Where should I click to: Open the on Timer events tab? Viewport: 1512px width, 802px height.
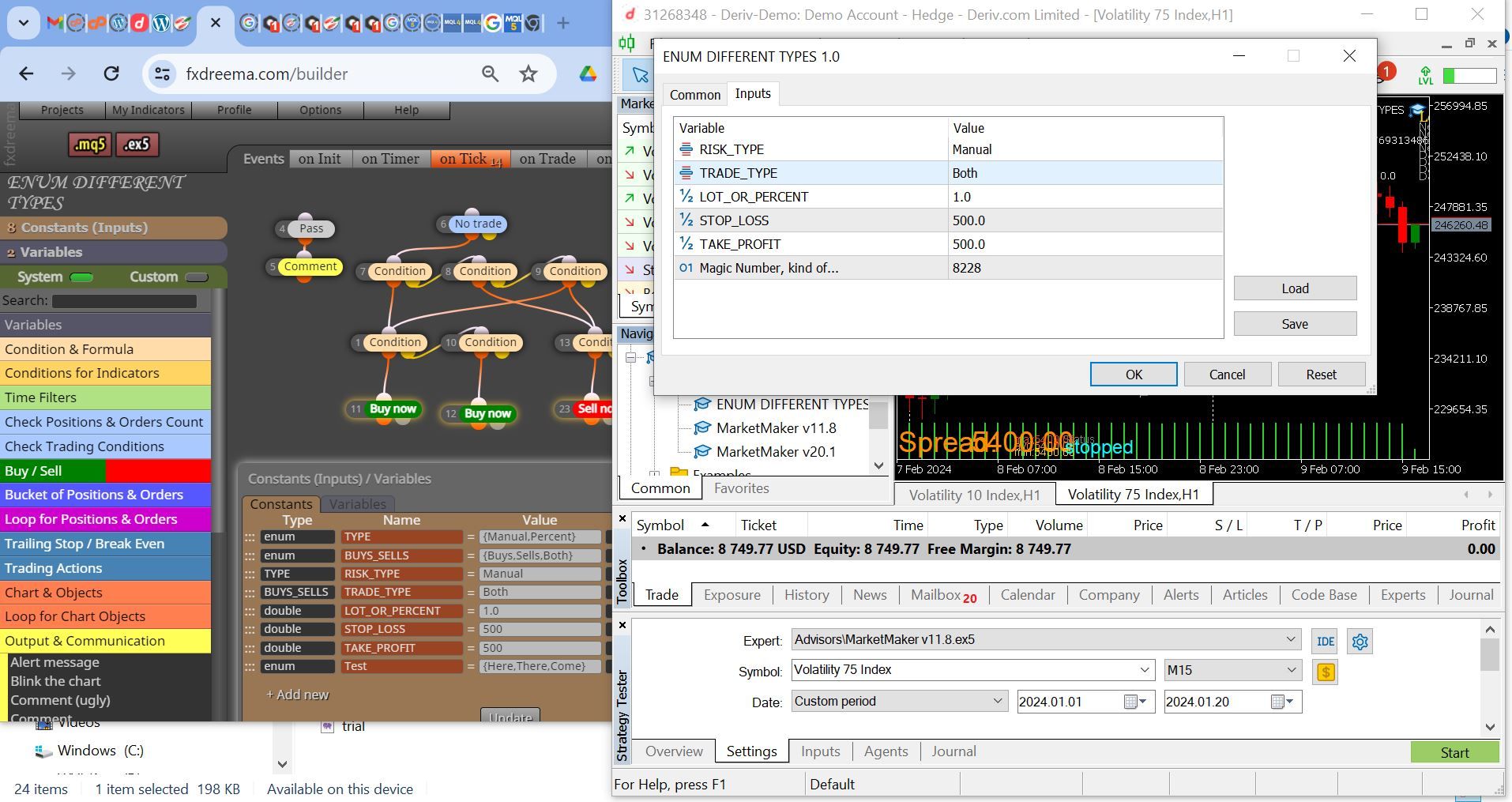click(390, 159)
